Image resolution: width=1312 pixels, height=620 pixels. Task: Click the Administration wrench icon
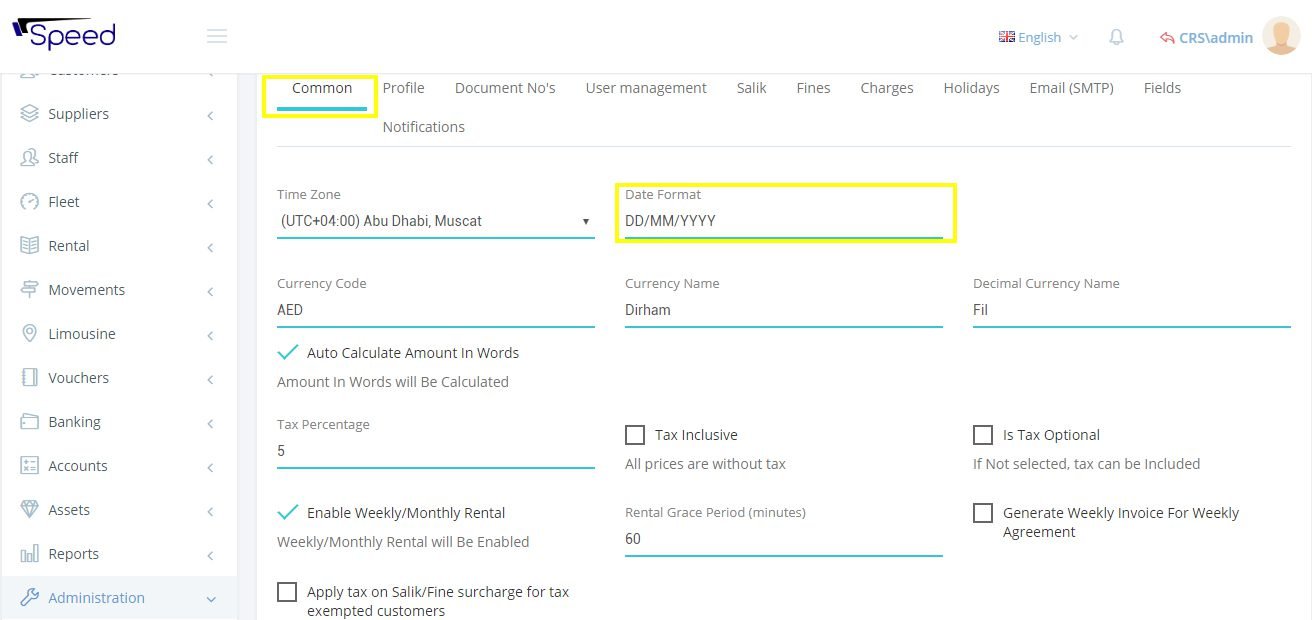[30, 598]
